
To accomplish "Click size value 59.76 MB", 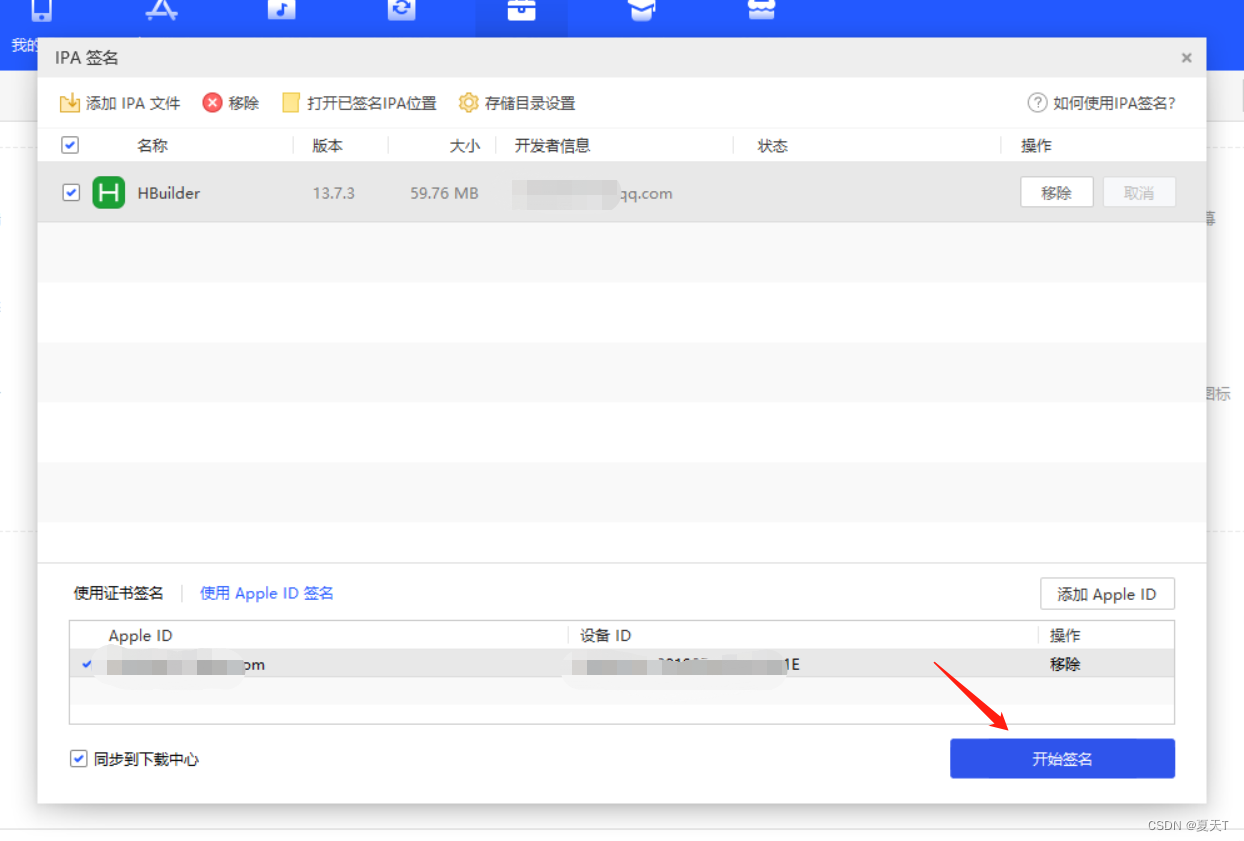I will [444, 193].
